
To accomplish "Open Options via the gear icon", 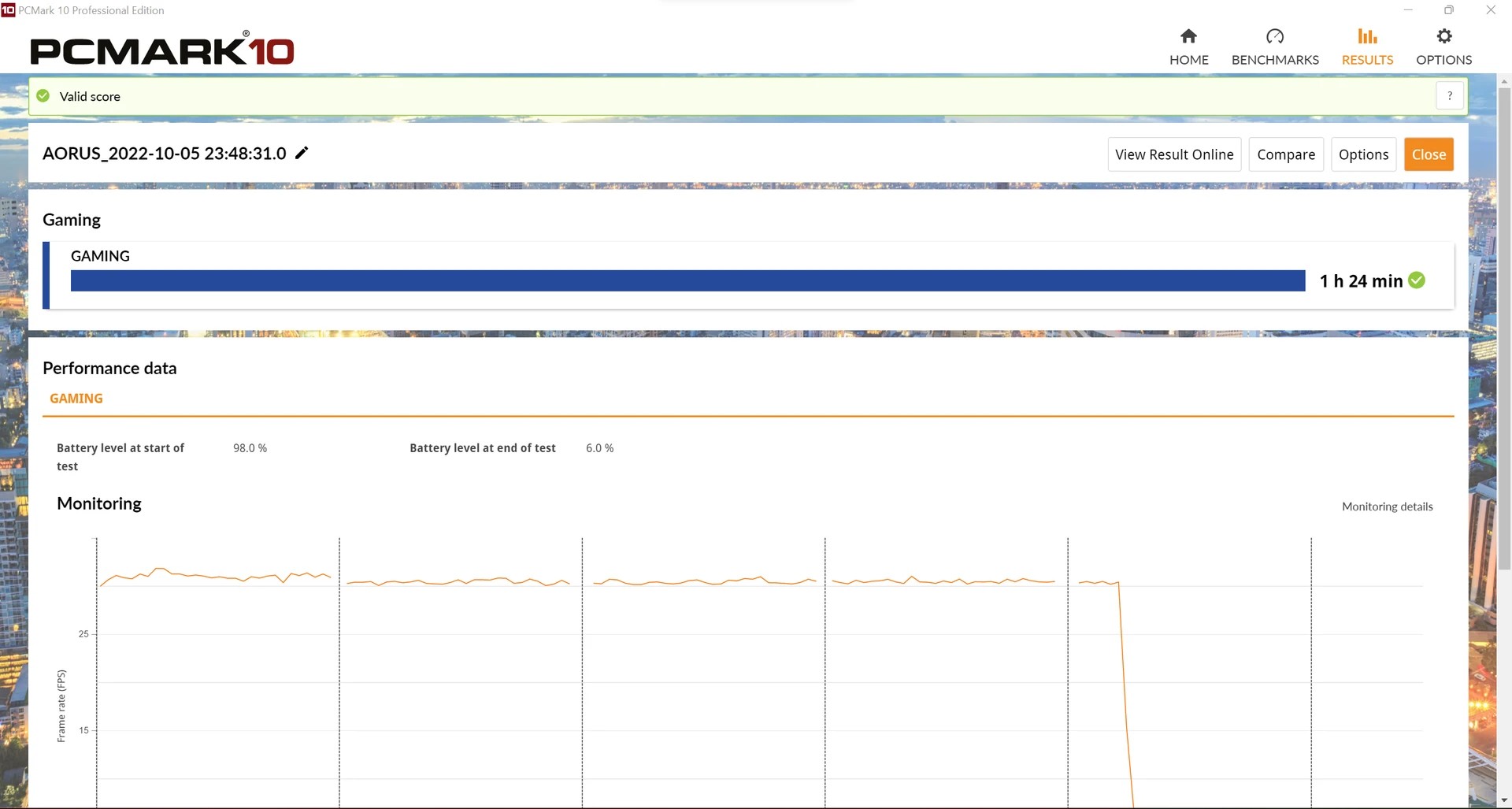I will pyautogui.click(x=1443, y=36).
